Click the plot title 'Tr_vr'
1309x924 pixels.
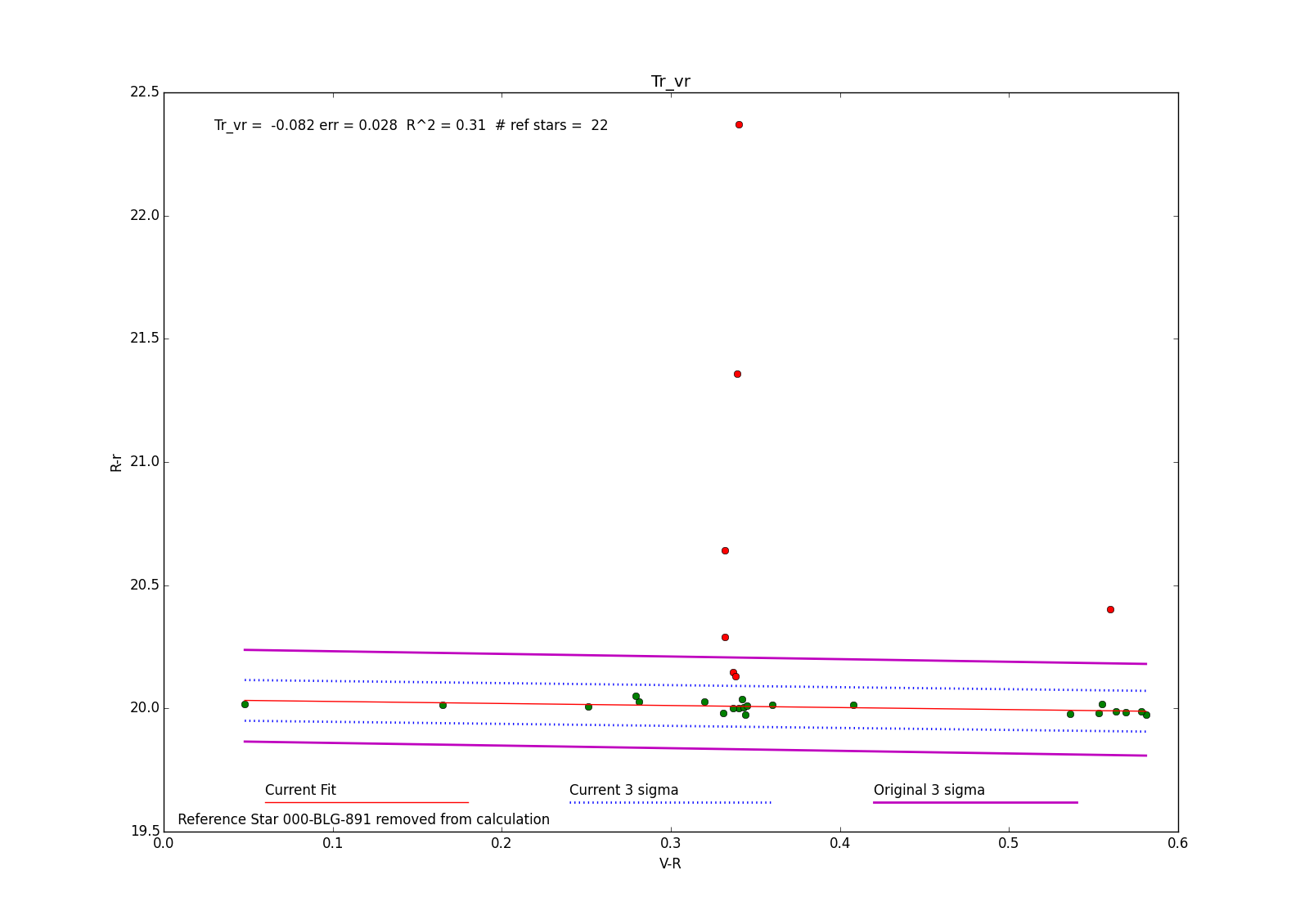point(670,82)
